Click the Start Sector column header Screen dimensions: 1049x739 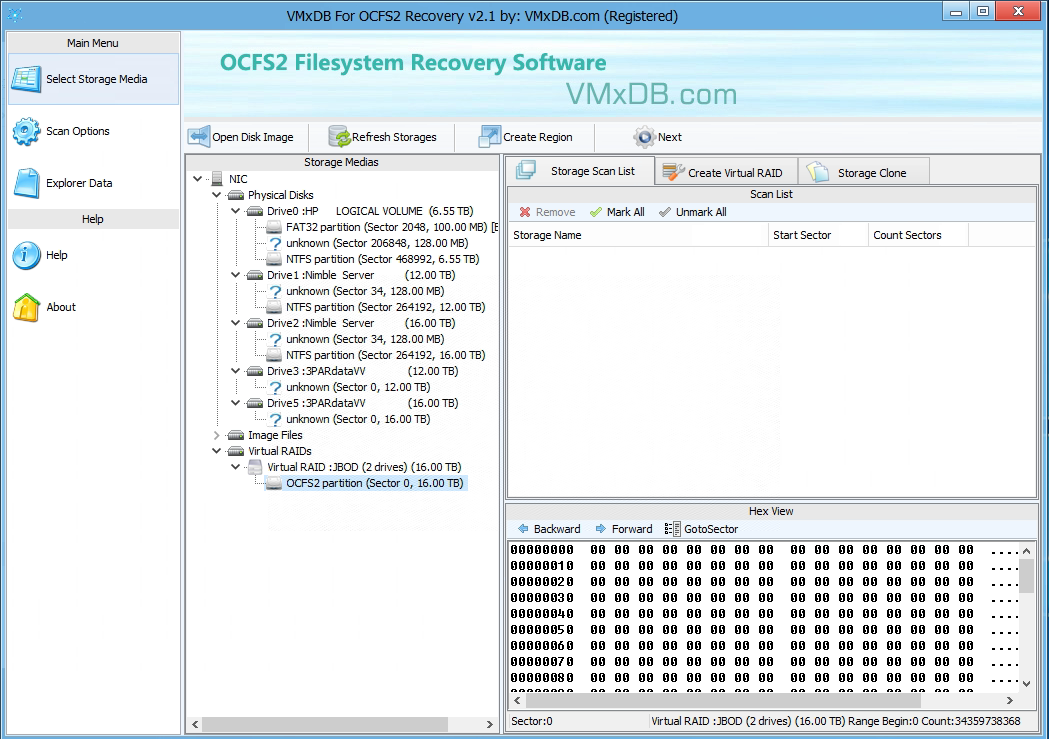818,235
